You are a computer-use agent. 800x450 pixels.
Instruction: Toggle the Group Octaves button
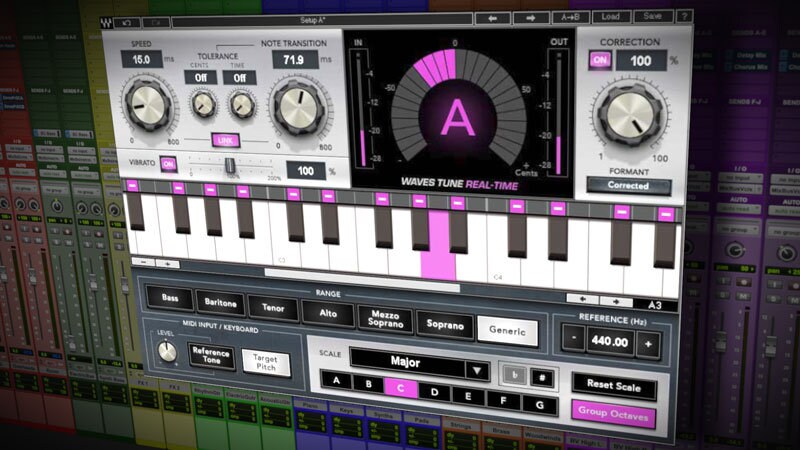613,414
